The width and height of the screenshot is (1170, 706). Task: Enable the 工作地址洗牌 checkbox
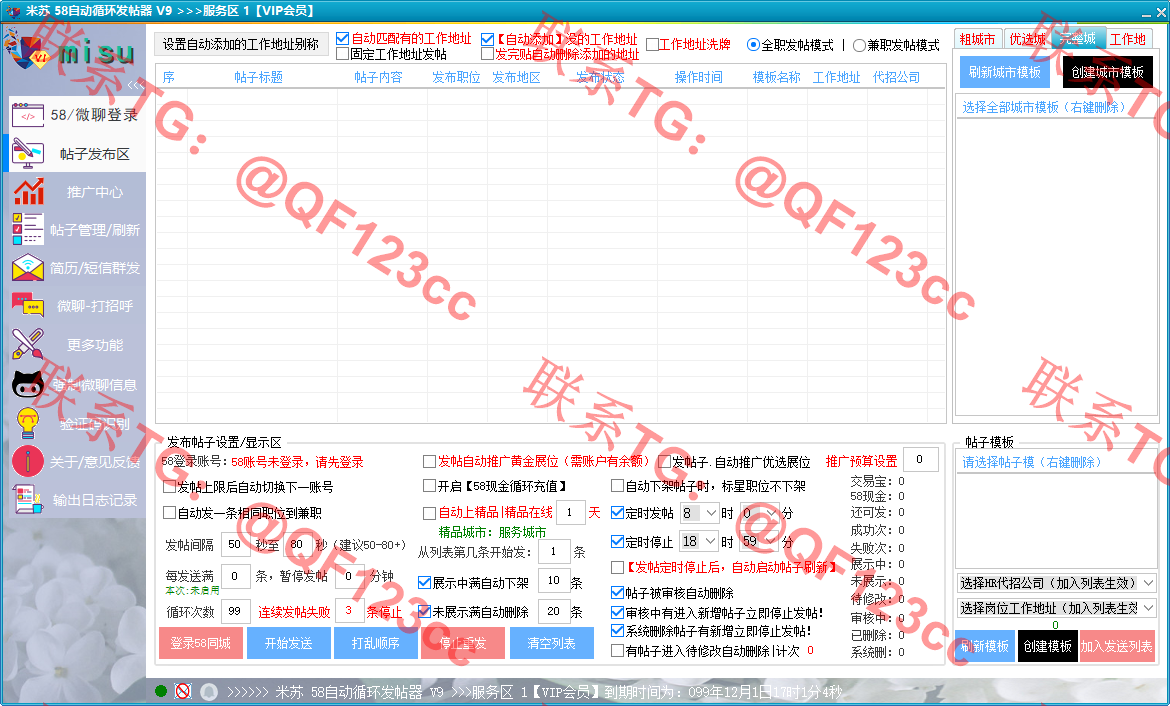(652, 45)
